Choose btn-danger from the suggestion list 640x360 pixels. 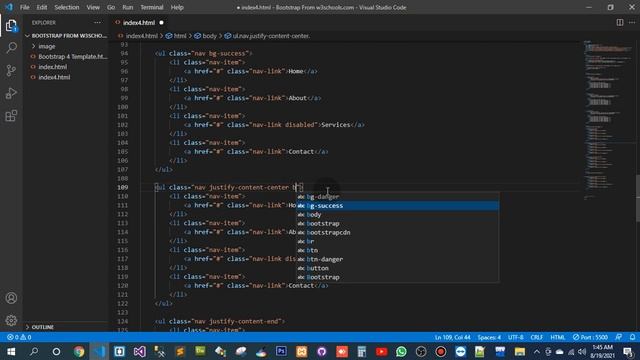[x=397, y=259]
